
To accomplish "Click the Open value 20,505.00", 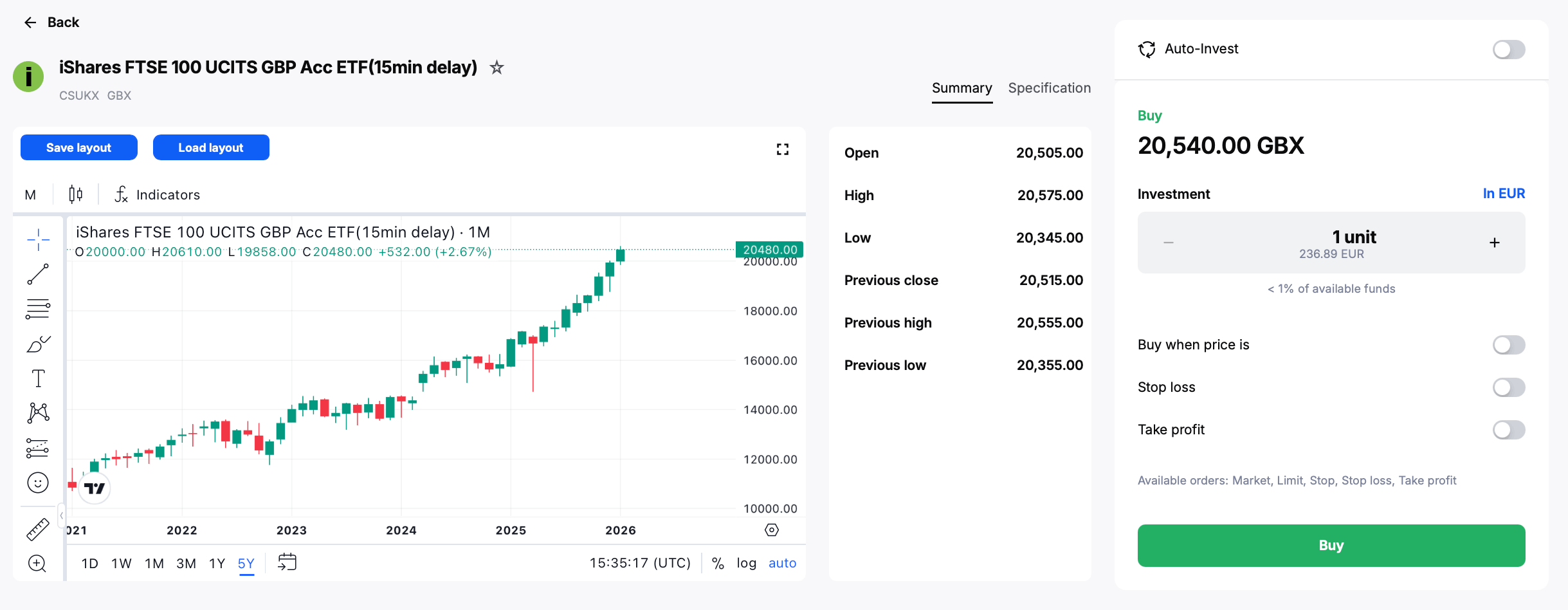I will point(1050,153).
